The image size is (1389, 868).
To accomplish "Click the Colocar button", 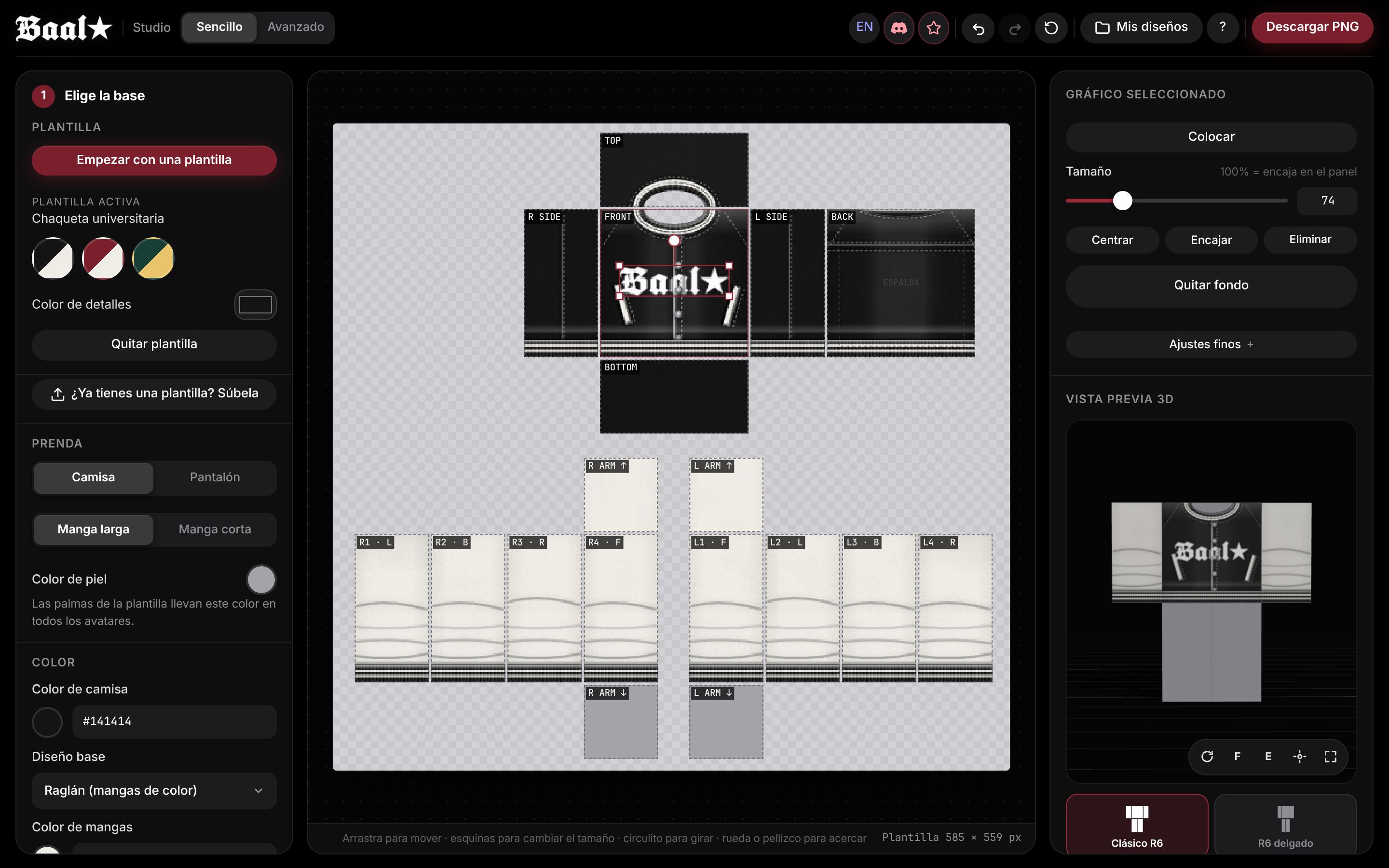I will click(1211, 137).
